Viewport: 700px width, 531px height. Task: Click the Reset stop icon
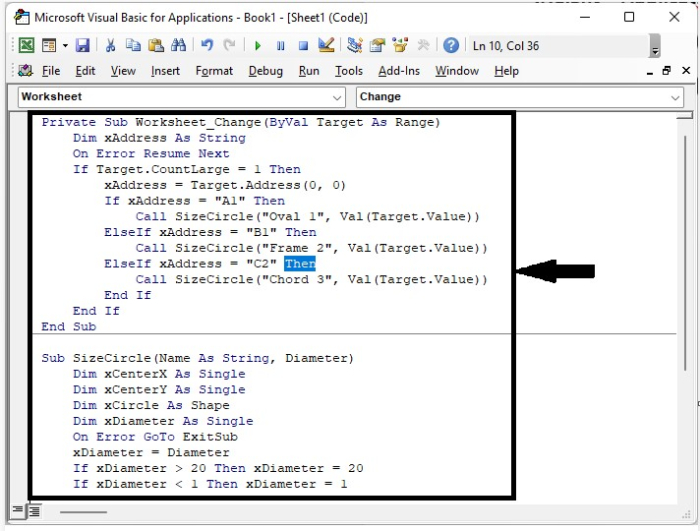coord(303,46)
